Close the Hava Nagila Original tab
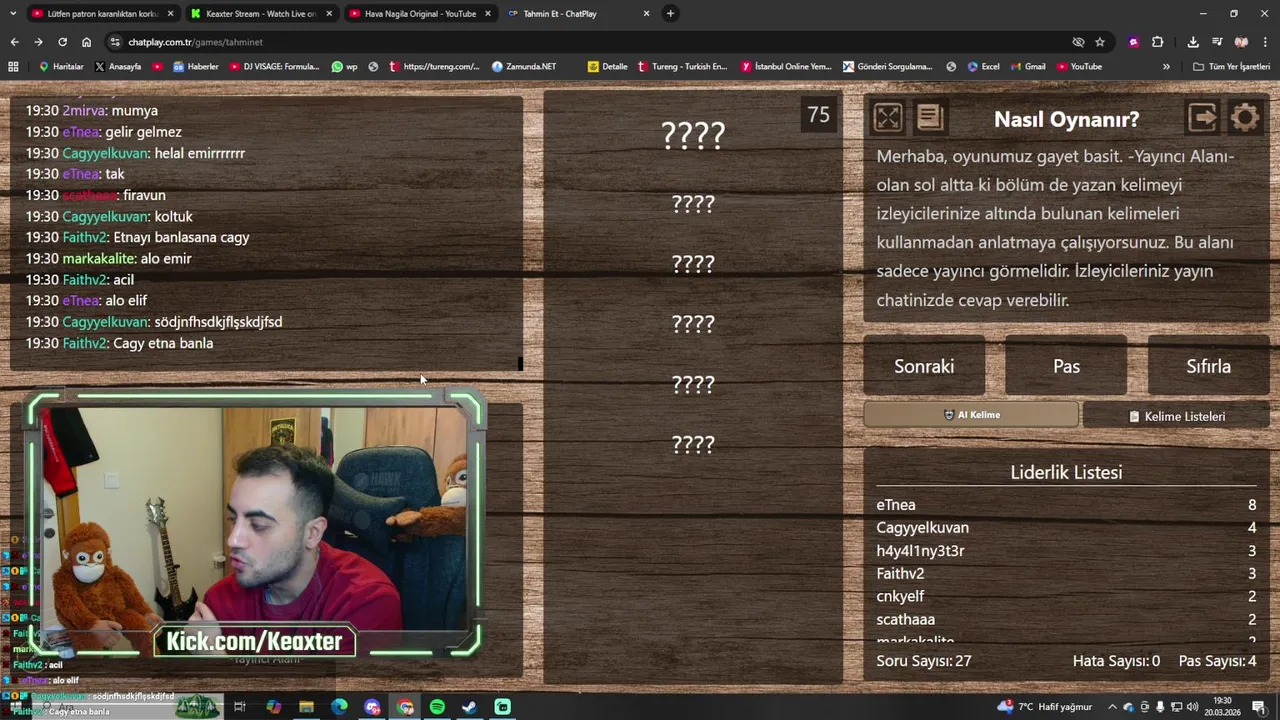 [487, 14]
